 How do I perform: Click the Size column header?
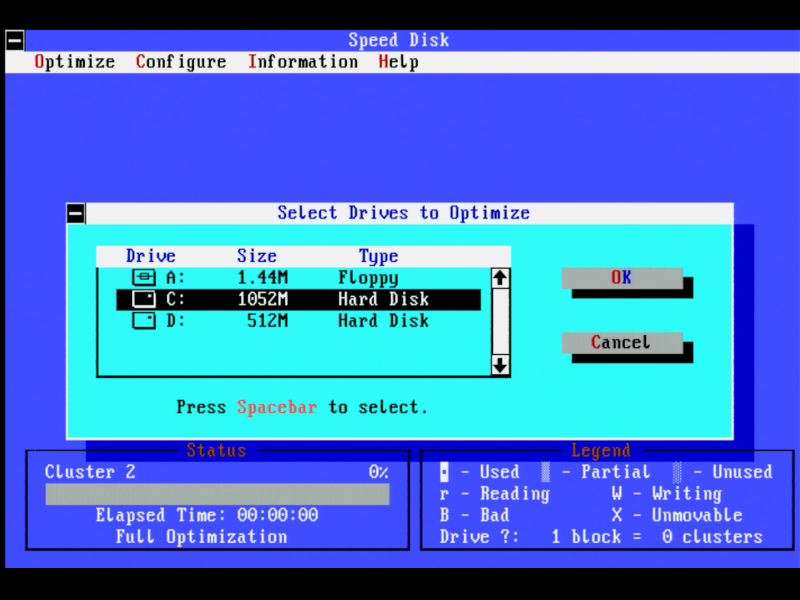point(257,256)
